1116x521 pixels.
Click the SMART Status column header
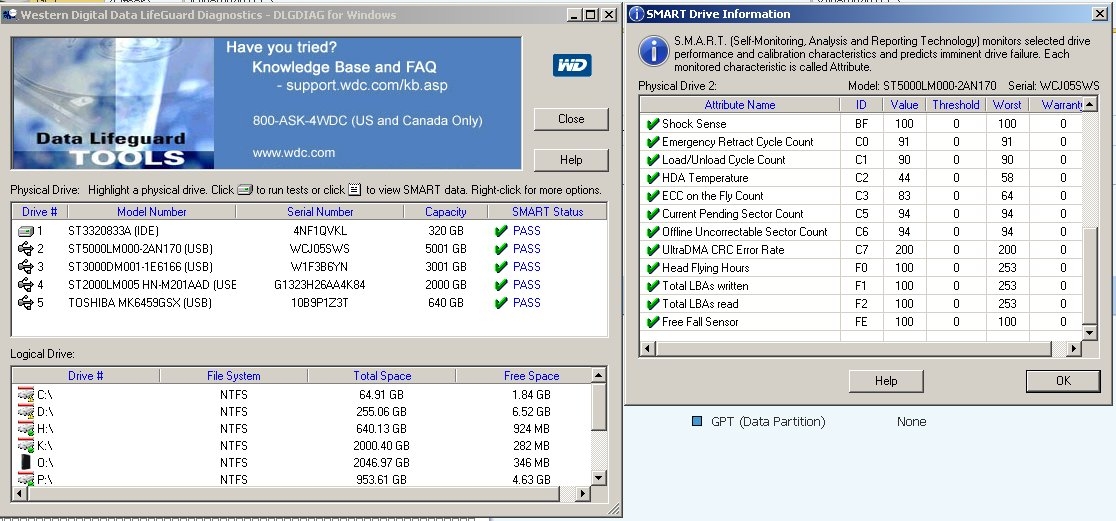point(547,211)
